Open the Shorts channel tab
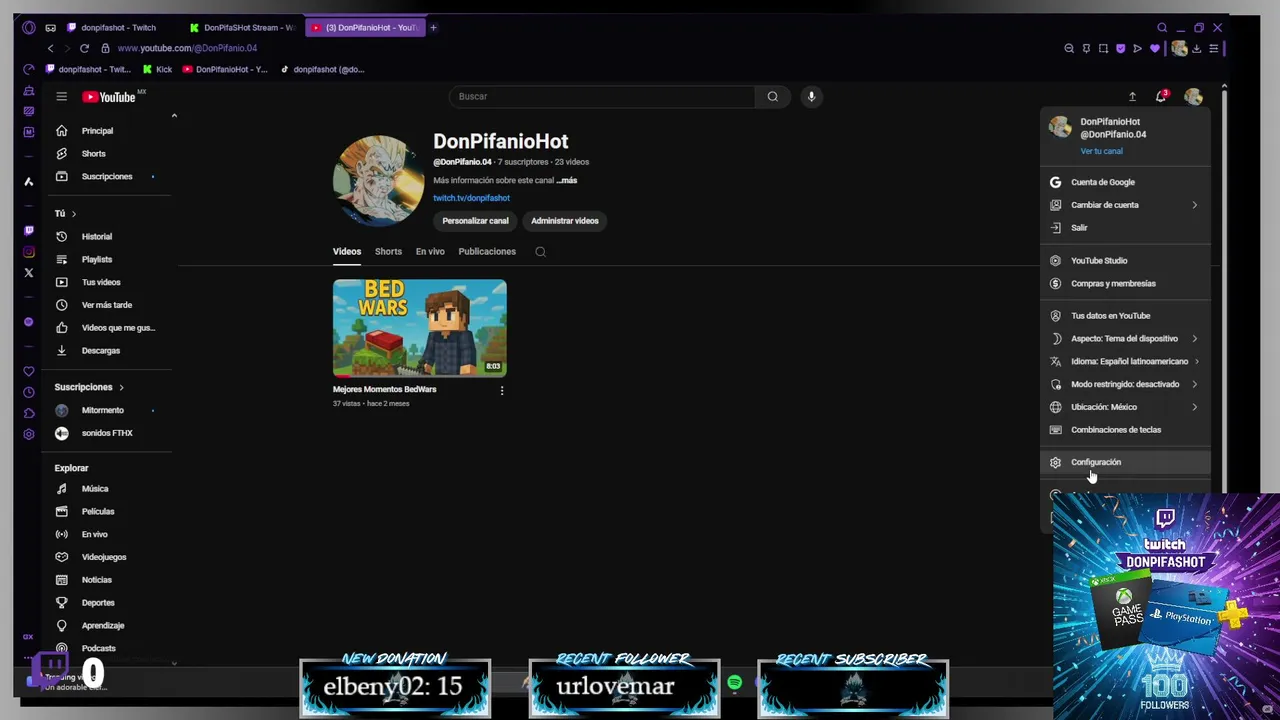This screenshot has width=1280, height=720. point(388,251)
